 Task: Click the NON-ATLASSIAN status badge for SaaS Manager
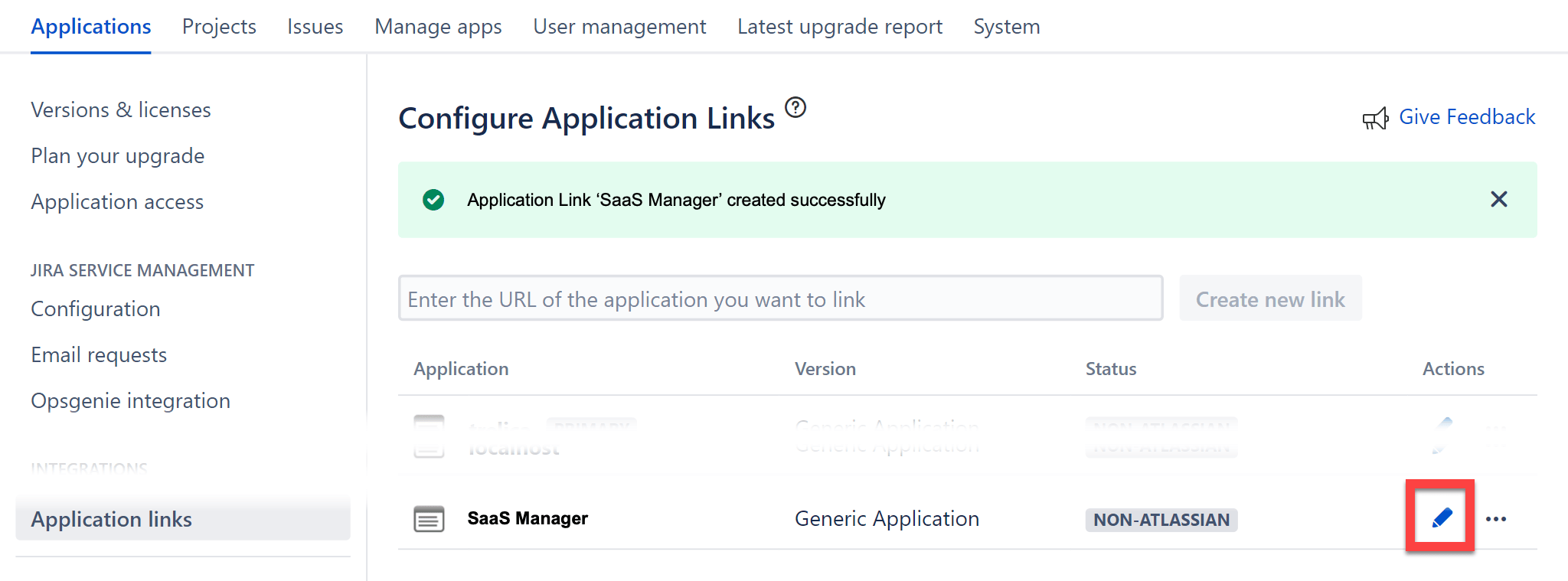pyautogui.click(x=1161, y=520)
